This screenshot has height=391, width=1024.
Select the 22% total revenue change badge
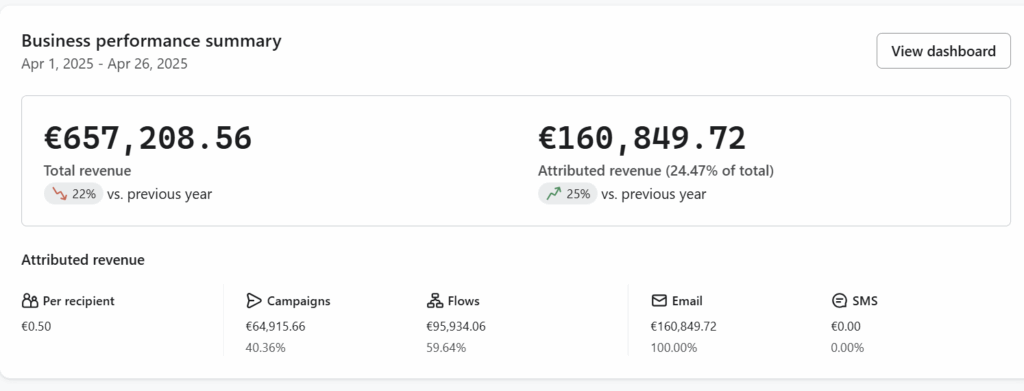[73, 194]
